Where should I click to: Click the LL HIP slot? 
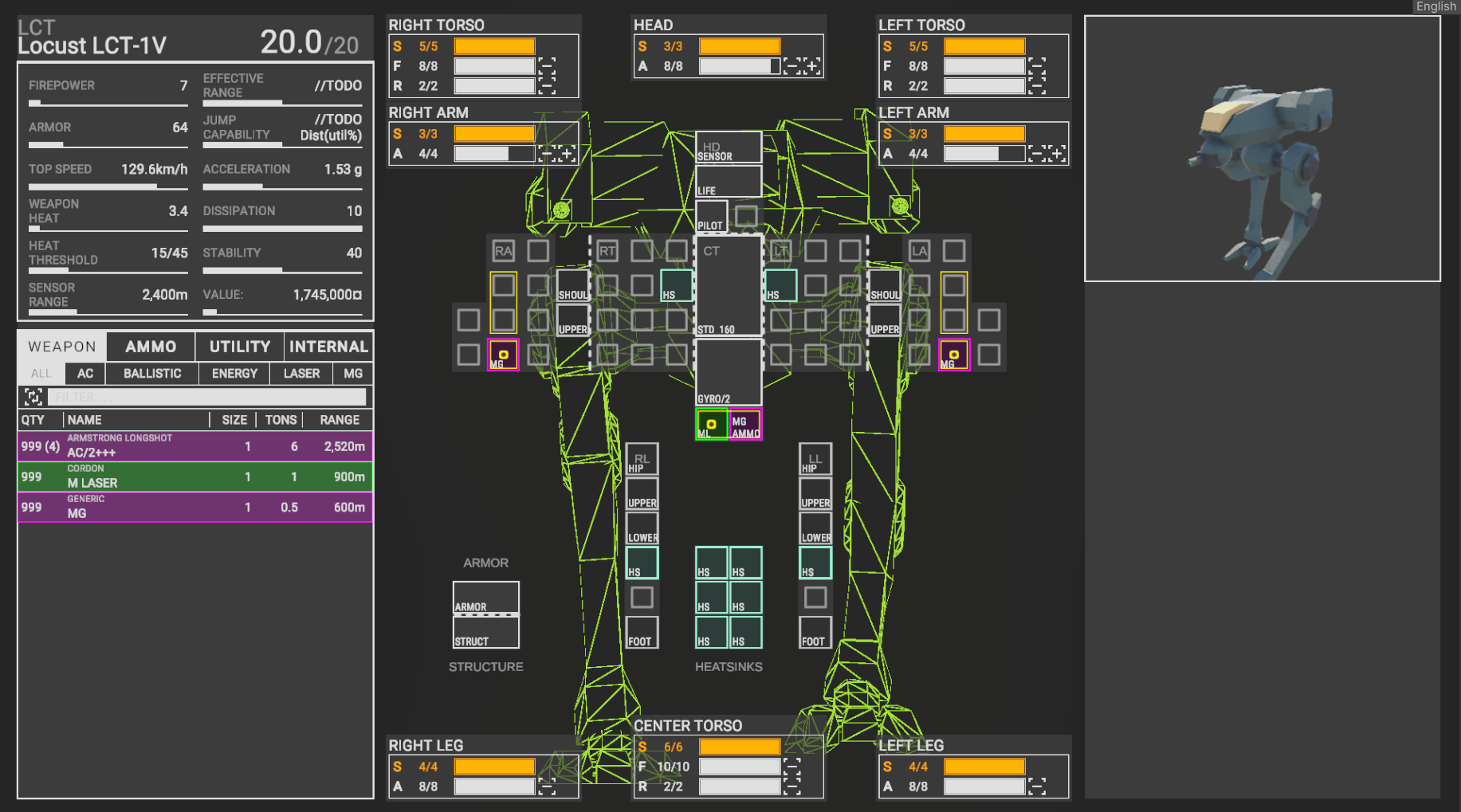coord(815,459)
